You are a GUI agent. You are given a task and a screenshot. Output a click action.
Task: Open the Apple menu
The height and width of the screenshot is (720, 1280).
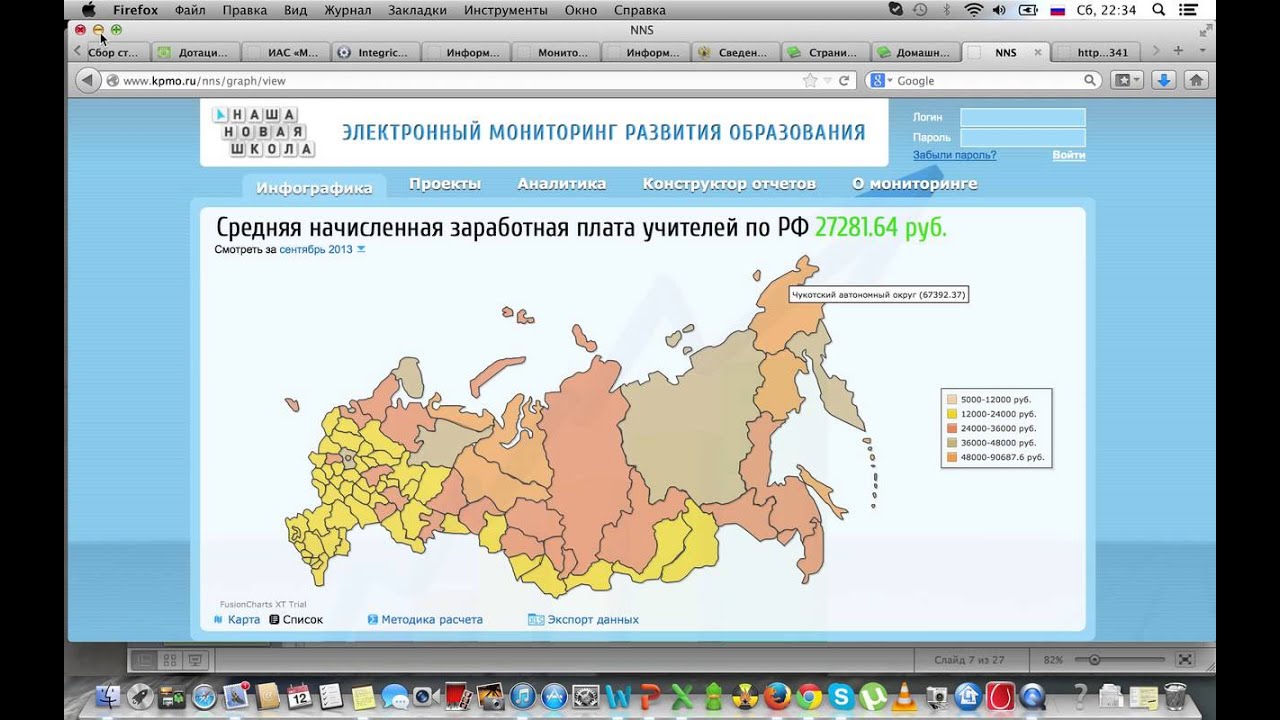click(x=88, y=10)
